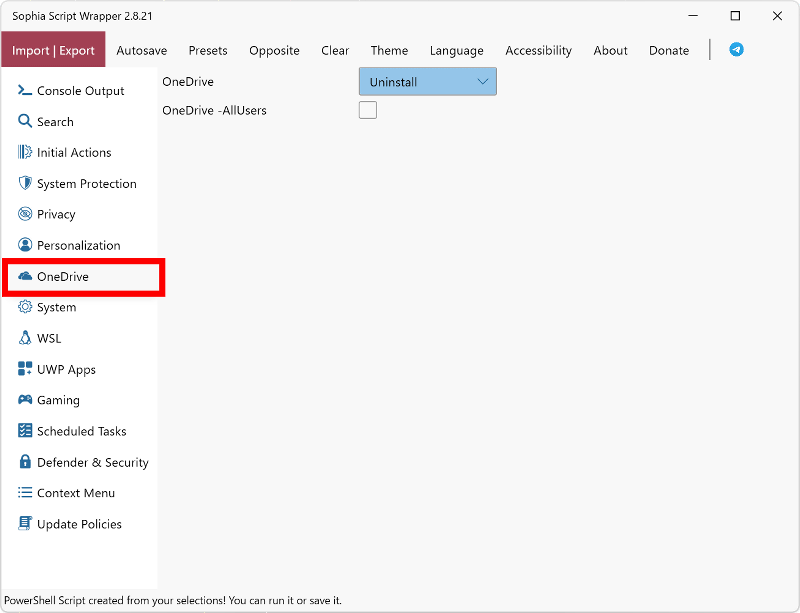Click the Search magnifier icon
Viewport: 800px width, 613px height.
25,122
